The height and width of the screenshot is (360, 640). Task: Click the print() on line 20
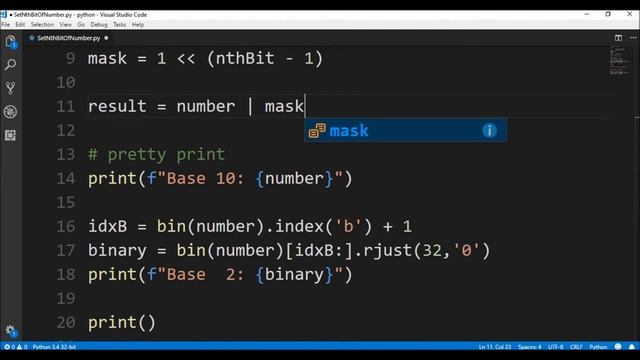pos(122,322)
